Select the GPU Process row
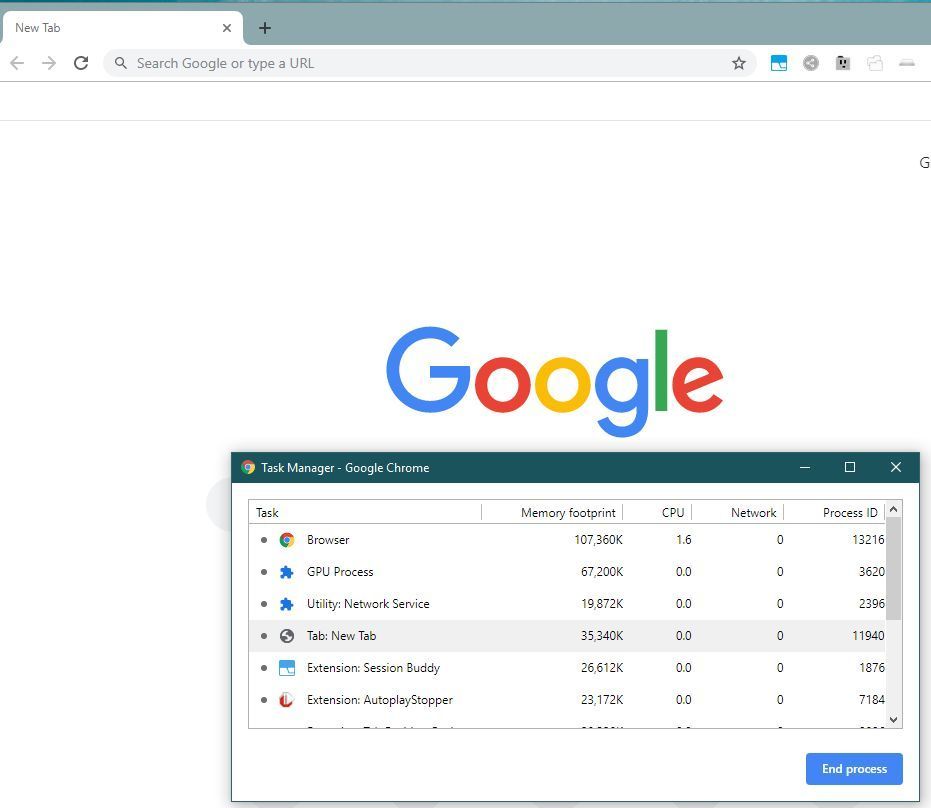The width and height of the screenshot is (931, 808). click(x=567, y=572)
